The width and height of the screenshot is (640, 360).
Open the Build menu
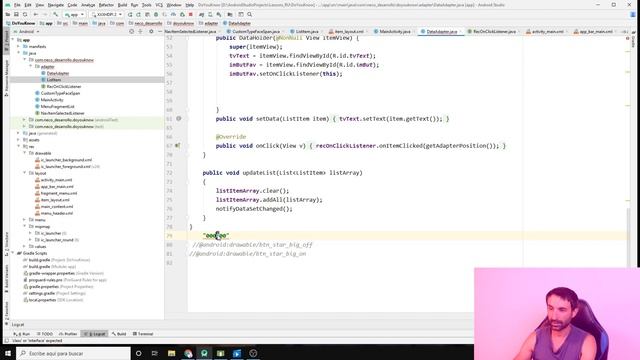click(122, 5)
